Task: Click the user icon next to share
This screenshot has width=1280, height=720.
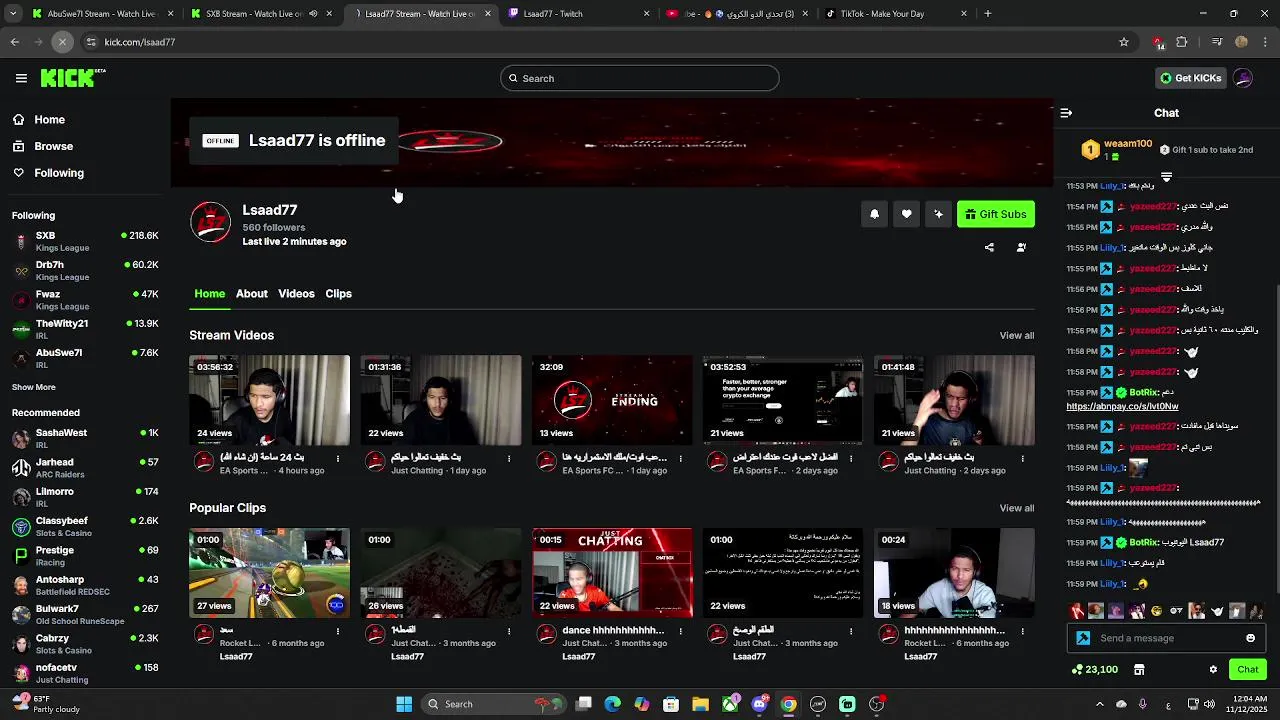Action: point(1021,247)
